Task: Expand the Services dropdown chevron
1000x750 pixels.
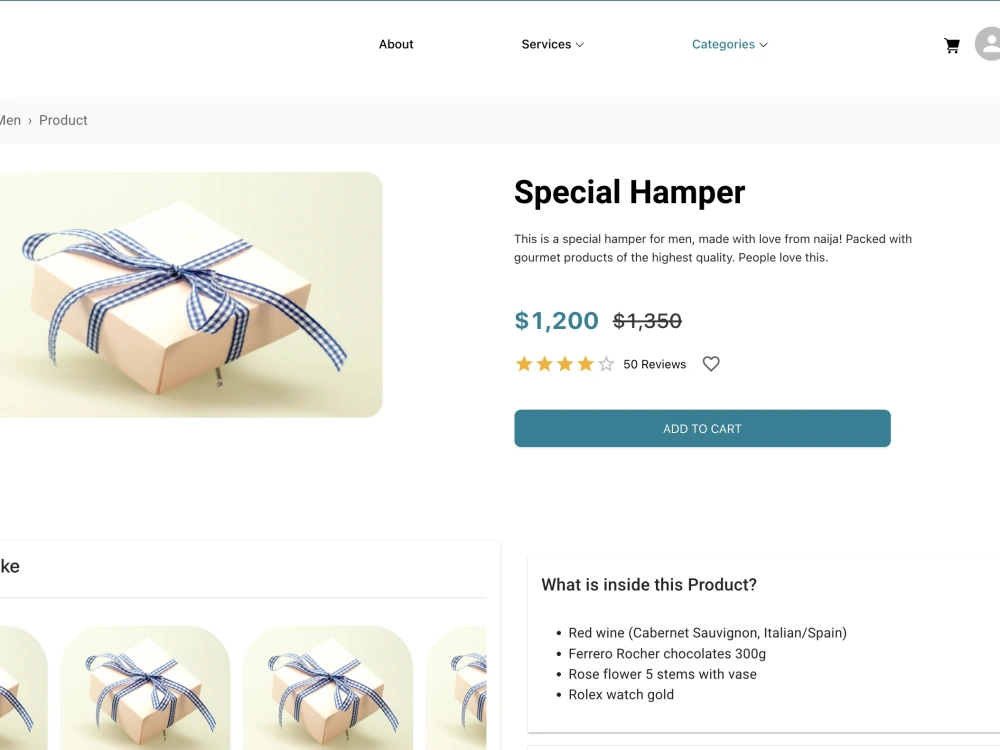Action: point(580,45)
